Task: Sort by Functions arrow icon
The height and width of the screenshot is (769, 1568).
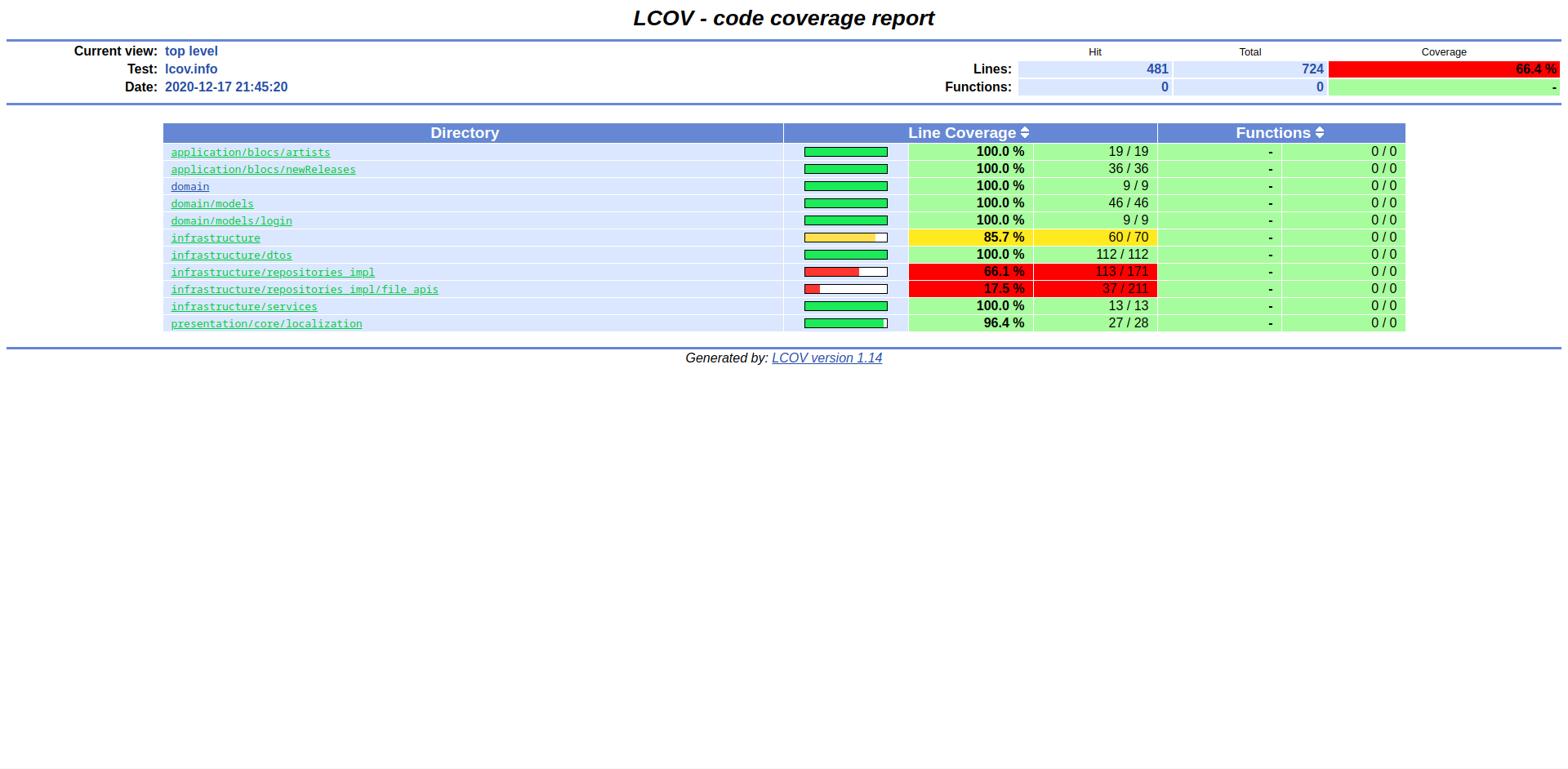Action: click(x=1320, y=133)
